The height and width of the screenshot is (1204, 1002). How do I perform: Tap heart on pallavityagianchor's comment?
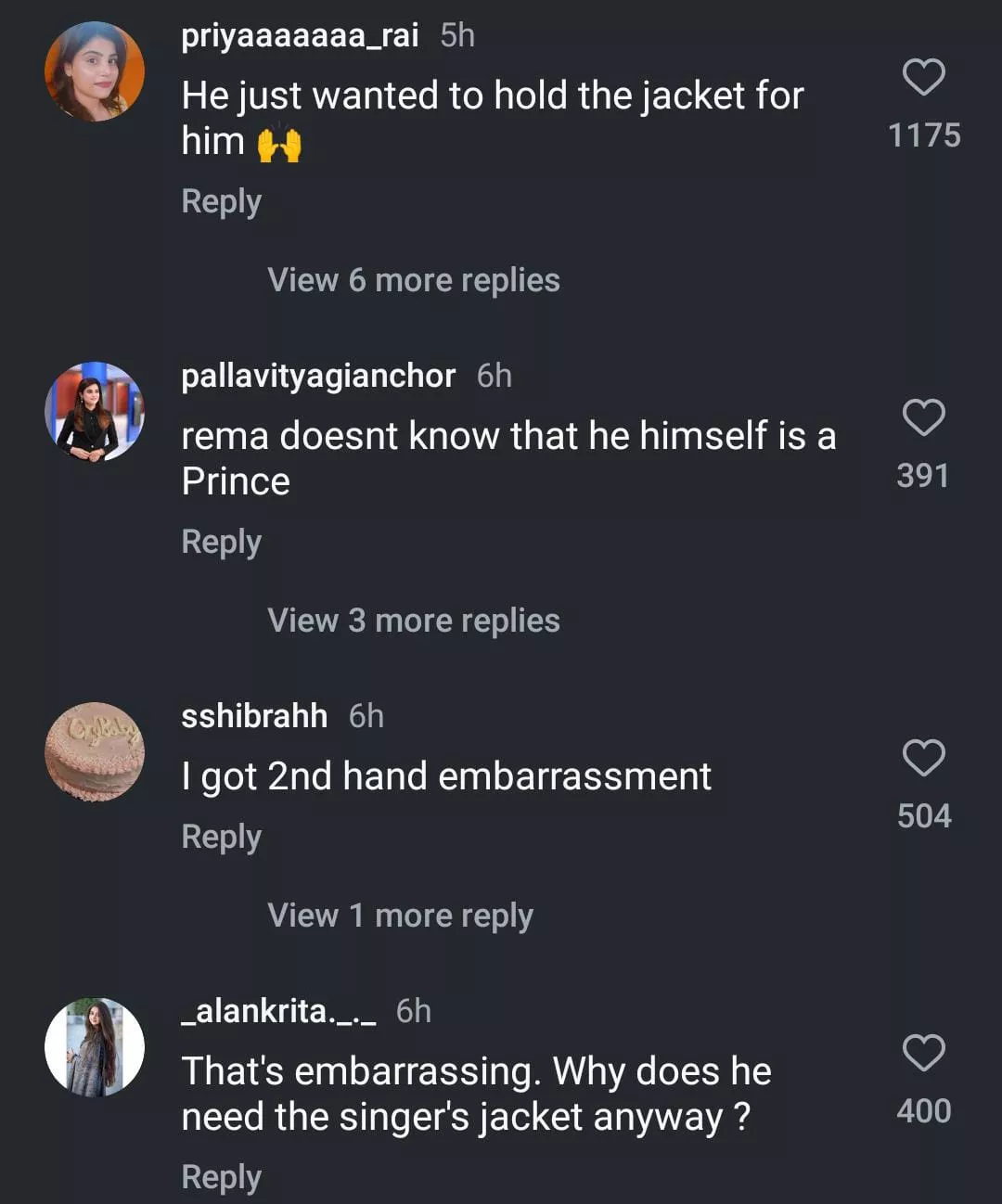click(x=923, y=417)
